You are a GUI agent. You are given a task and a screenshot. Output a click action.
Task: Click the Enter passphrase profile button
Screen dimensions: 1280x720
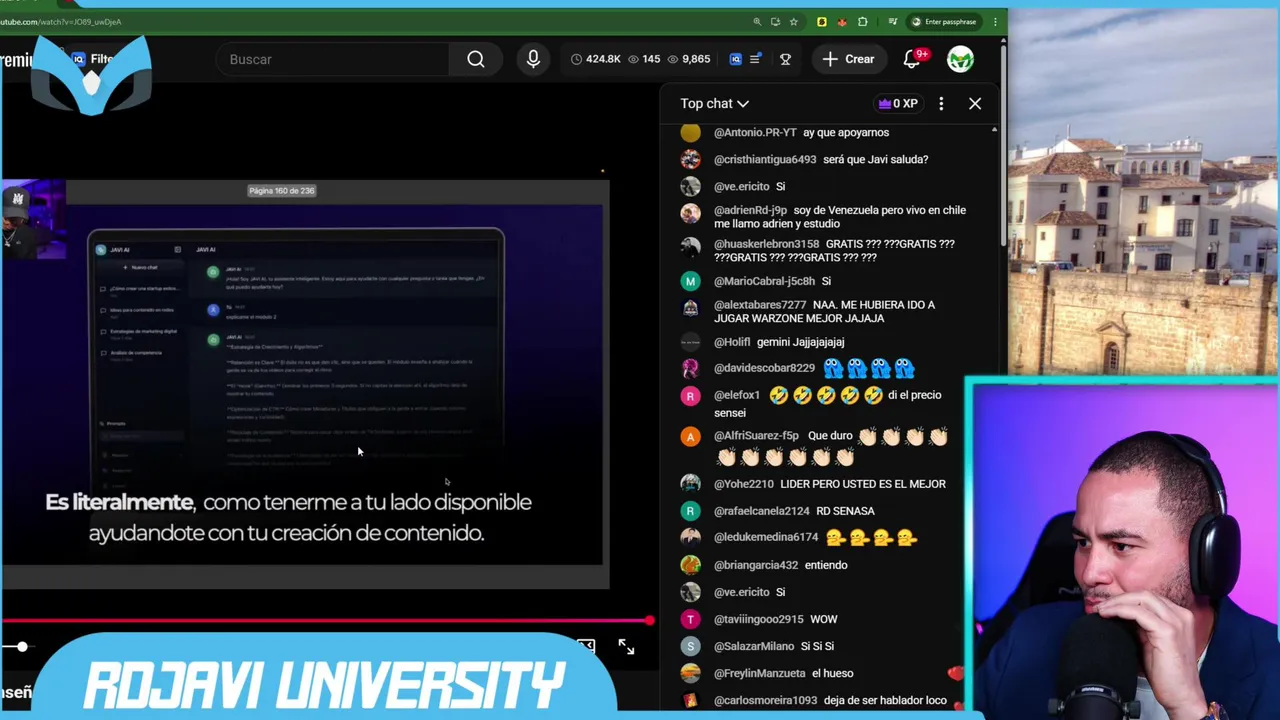tap(943, 21)
